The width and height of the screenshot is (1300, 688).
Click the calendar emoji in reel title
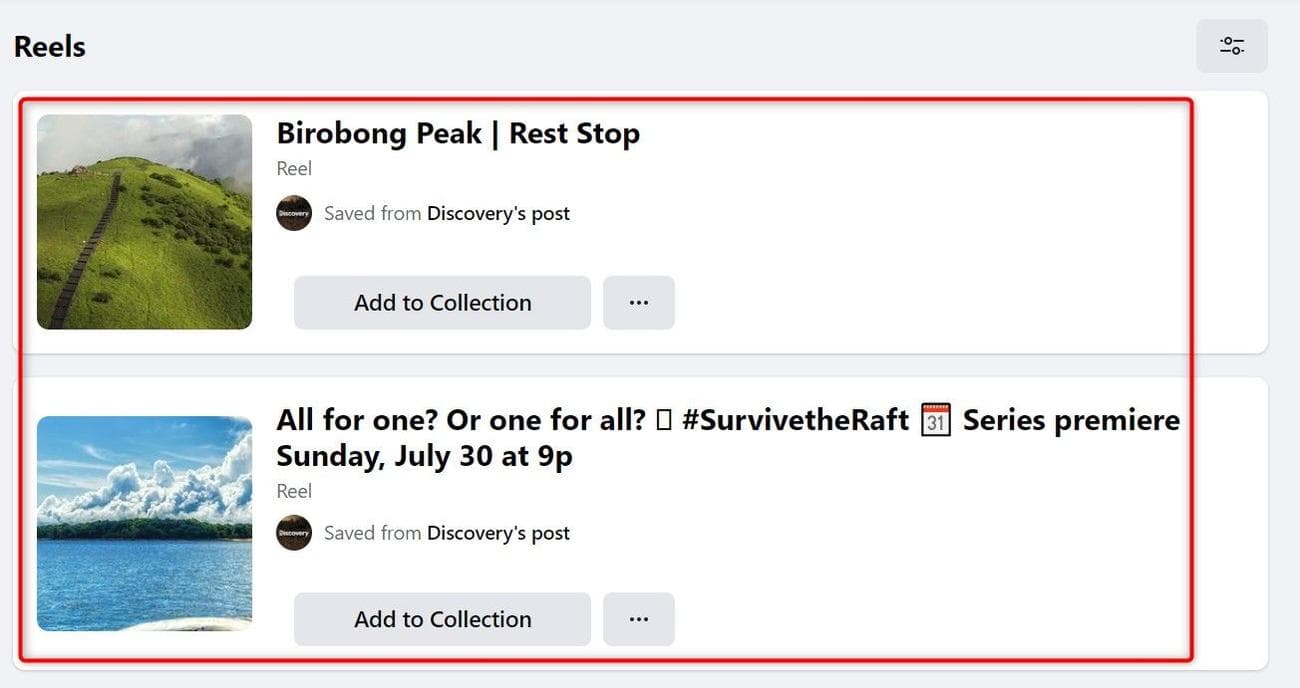[x=935, y=420]
